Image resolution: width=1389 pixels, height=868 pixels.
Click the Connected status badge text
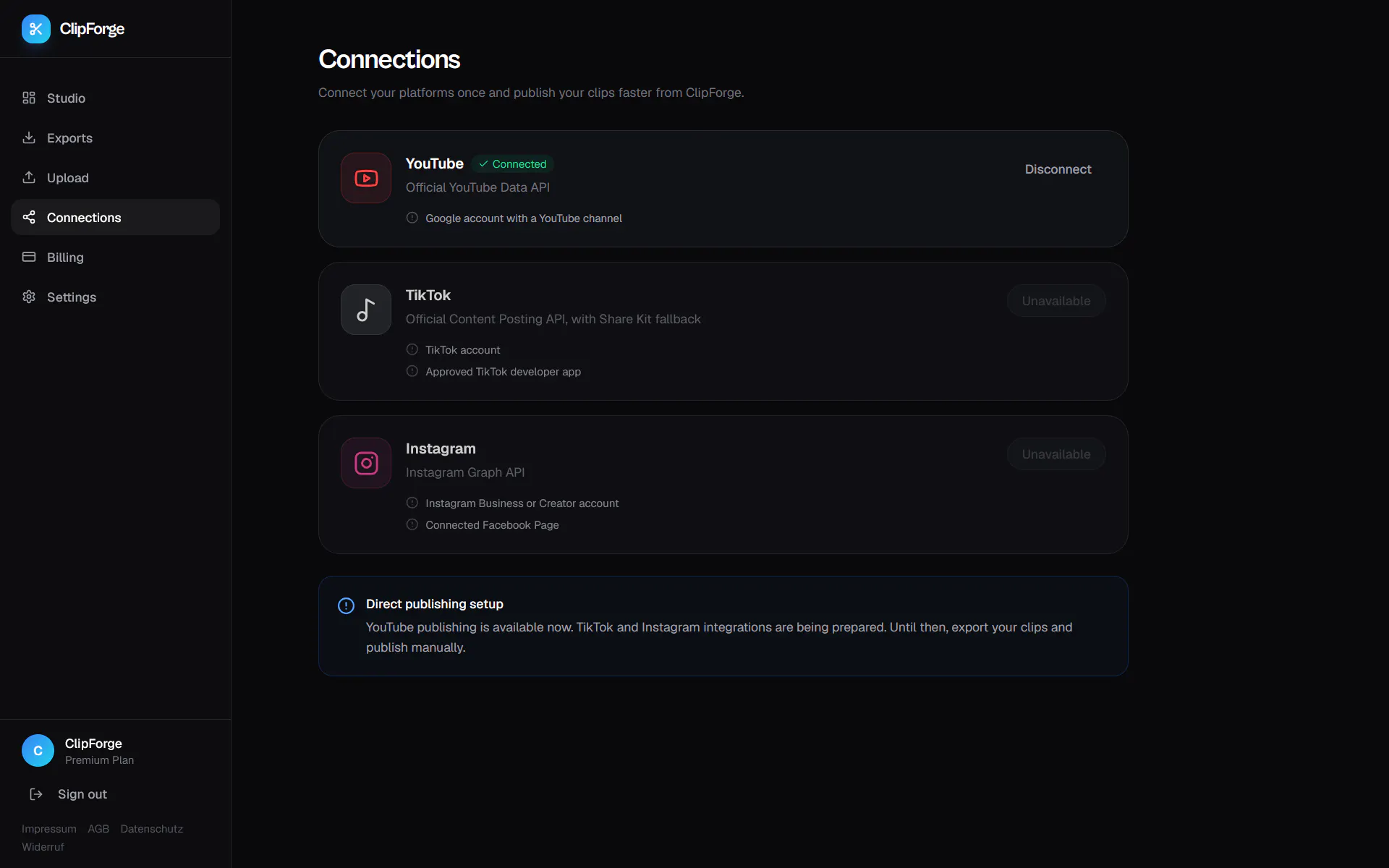(519, 164)
